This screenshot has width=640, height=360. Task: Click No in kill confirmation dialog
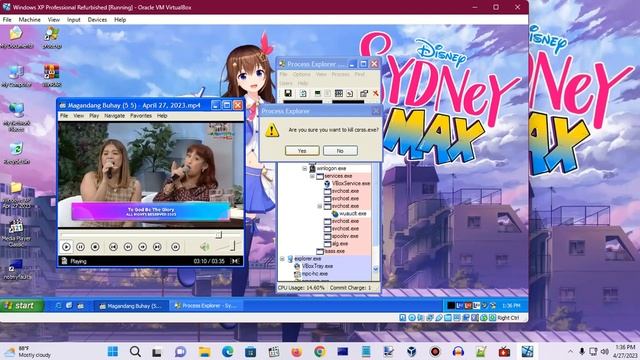[x=340, y=151]
